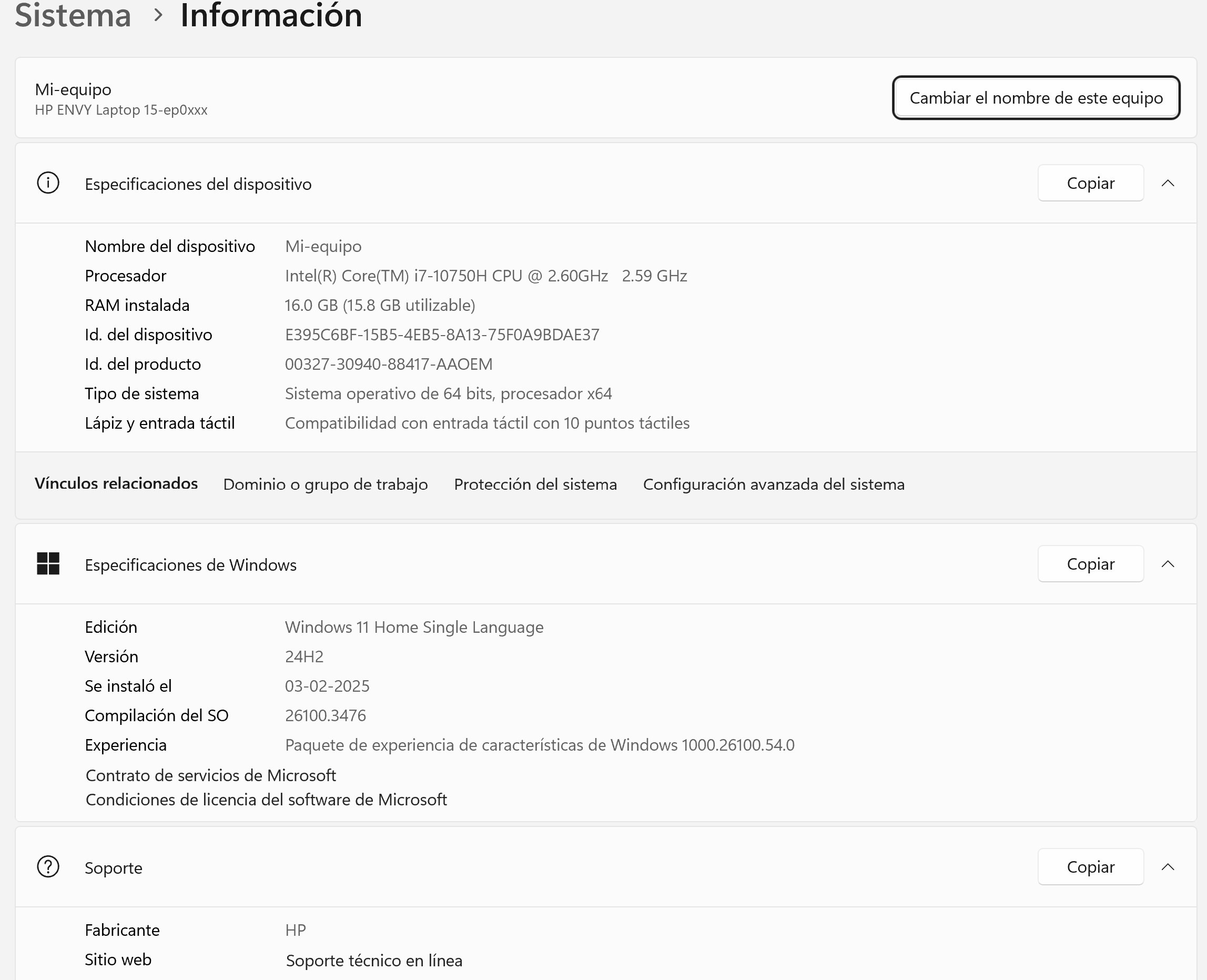The width and height of the screenshot is (1207, 980).
Task: Click the Vínculos relacionados label
Action: click(x=116, y=484)
